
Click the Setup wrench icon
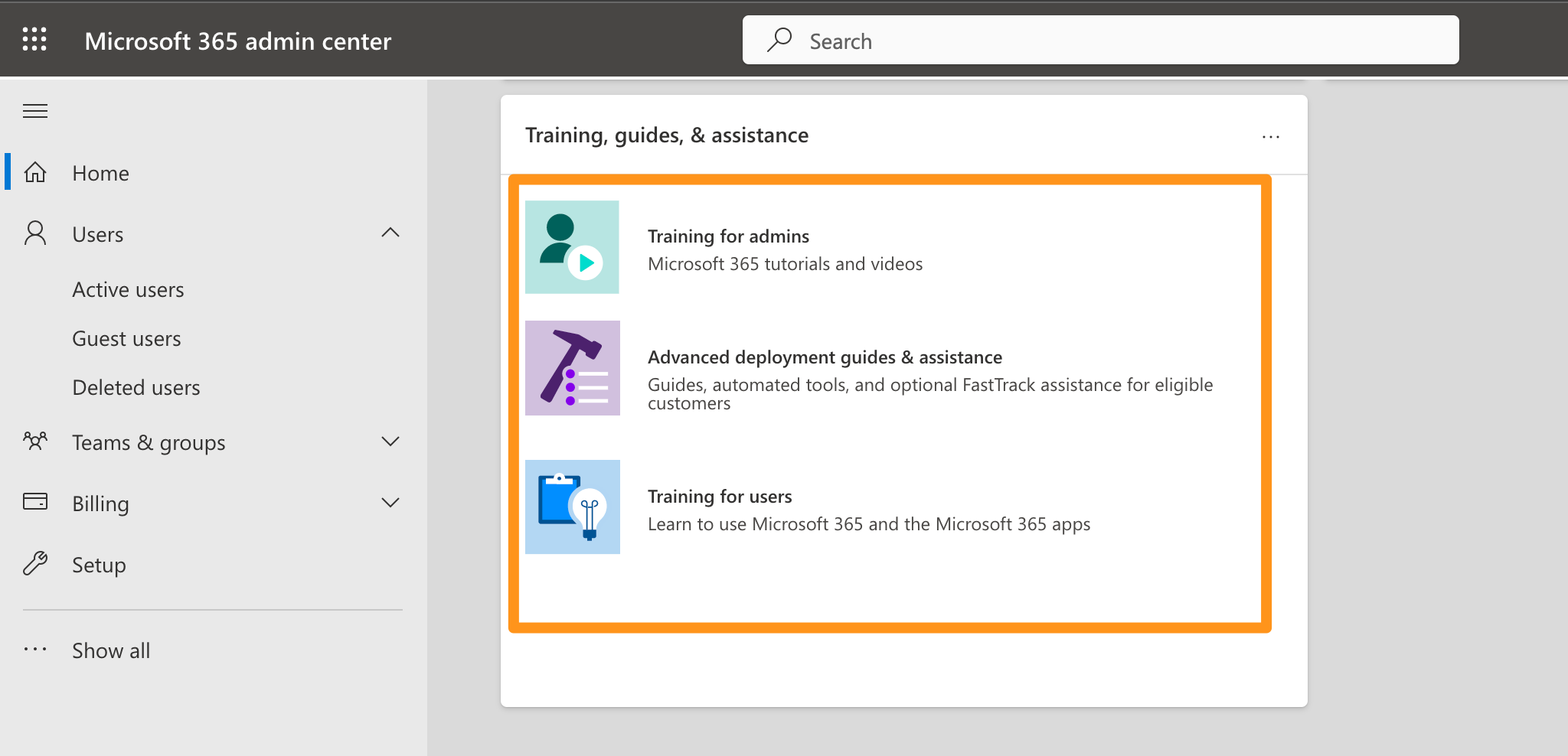(35, 563)
